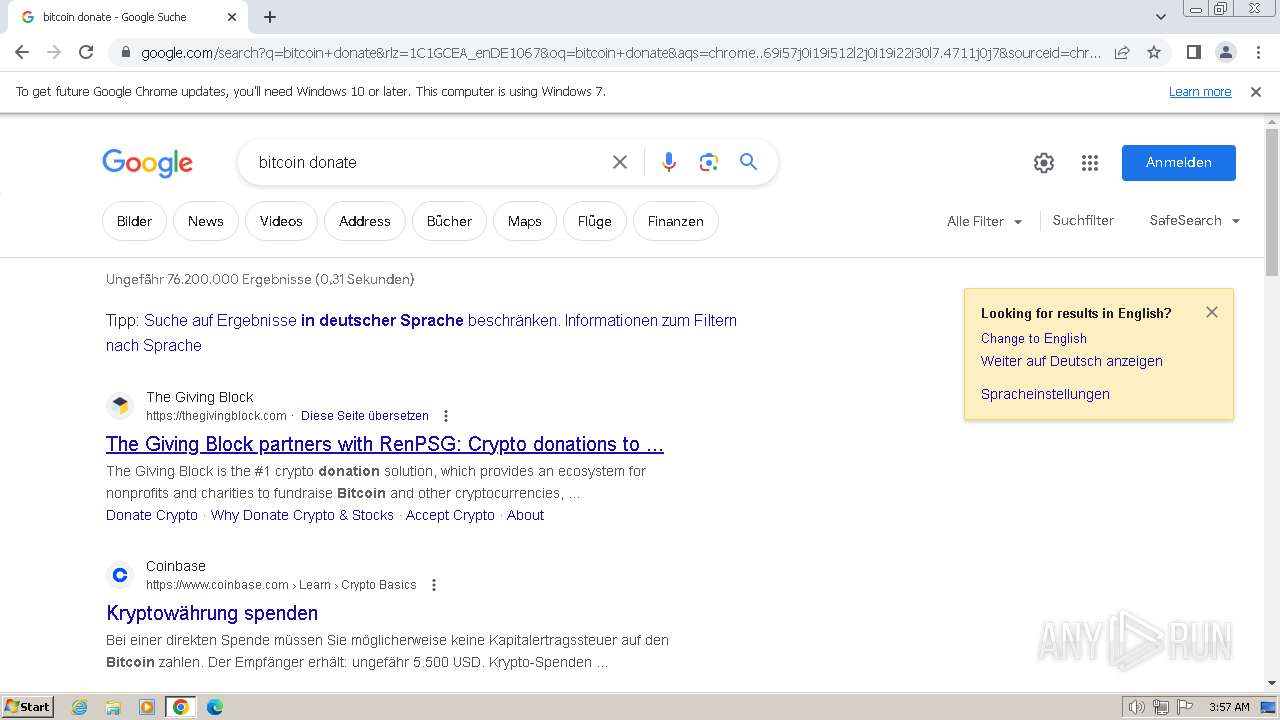Bookmark this page with the star icon
The height and width of the screenshot is (720, 1280).
click(1154, 52)
